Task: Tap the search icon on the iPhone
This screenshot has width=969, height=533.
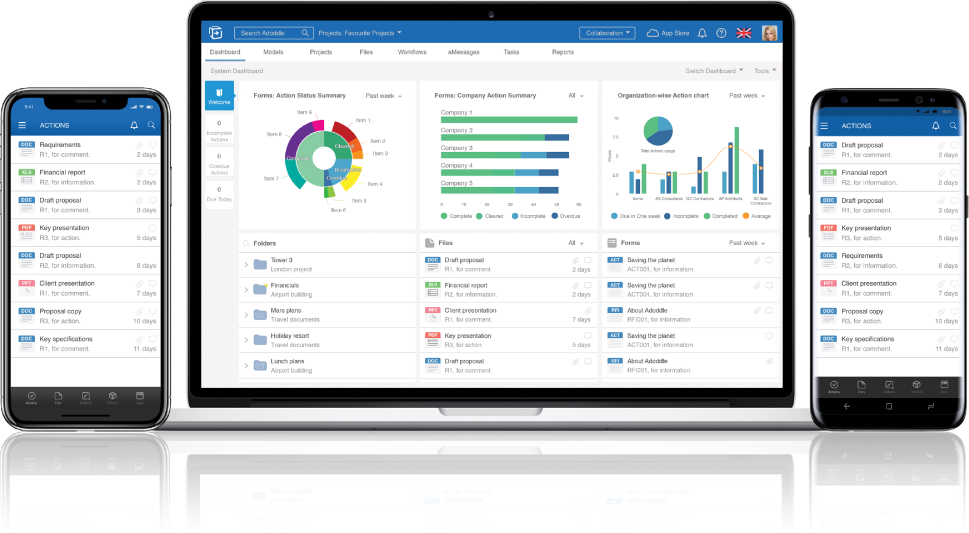Action: click(151, 125)
